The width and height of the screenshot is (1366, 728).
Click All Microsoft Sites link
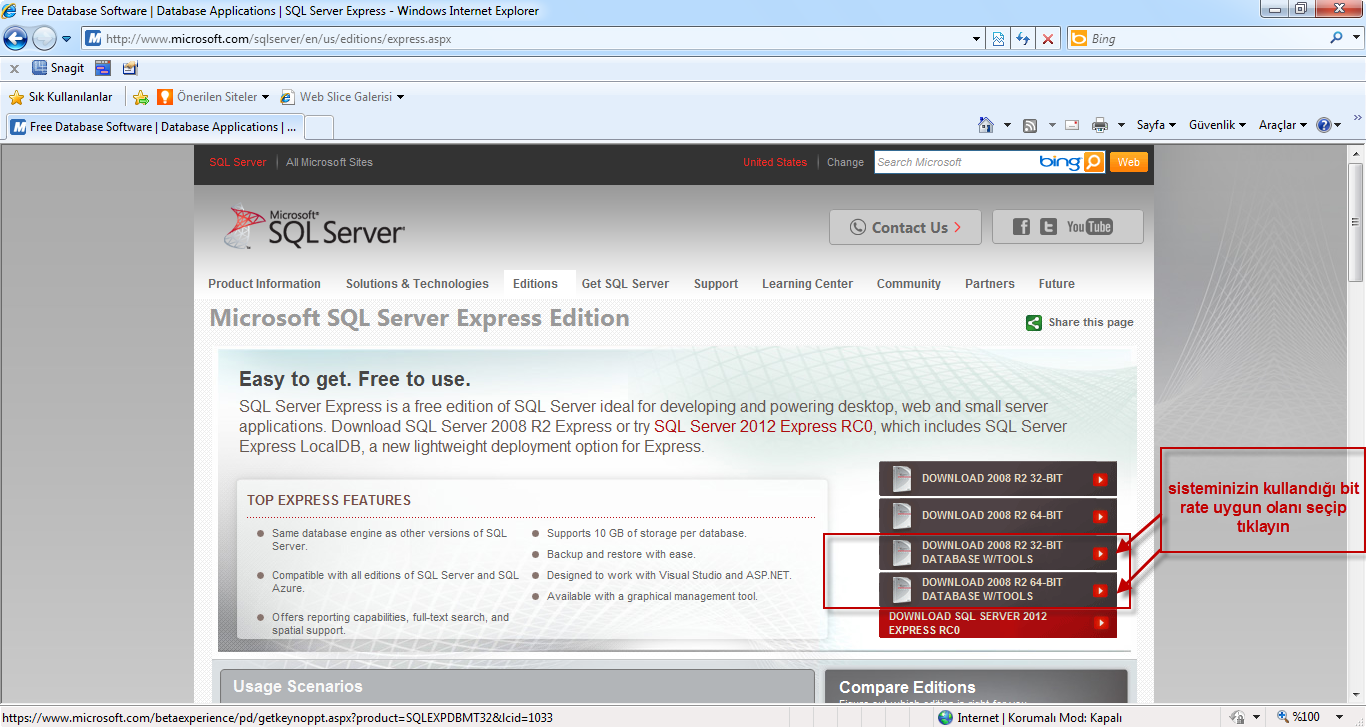click(x=329, y=162)
